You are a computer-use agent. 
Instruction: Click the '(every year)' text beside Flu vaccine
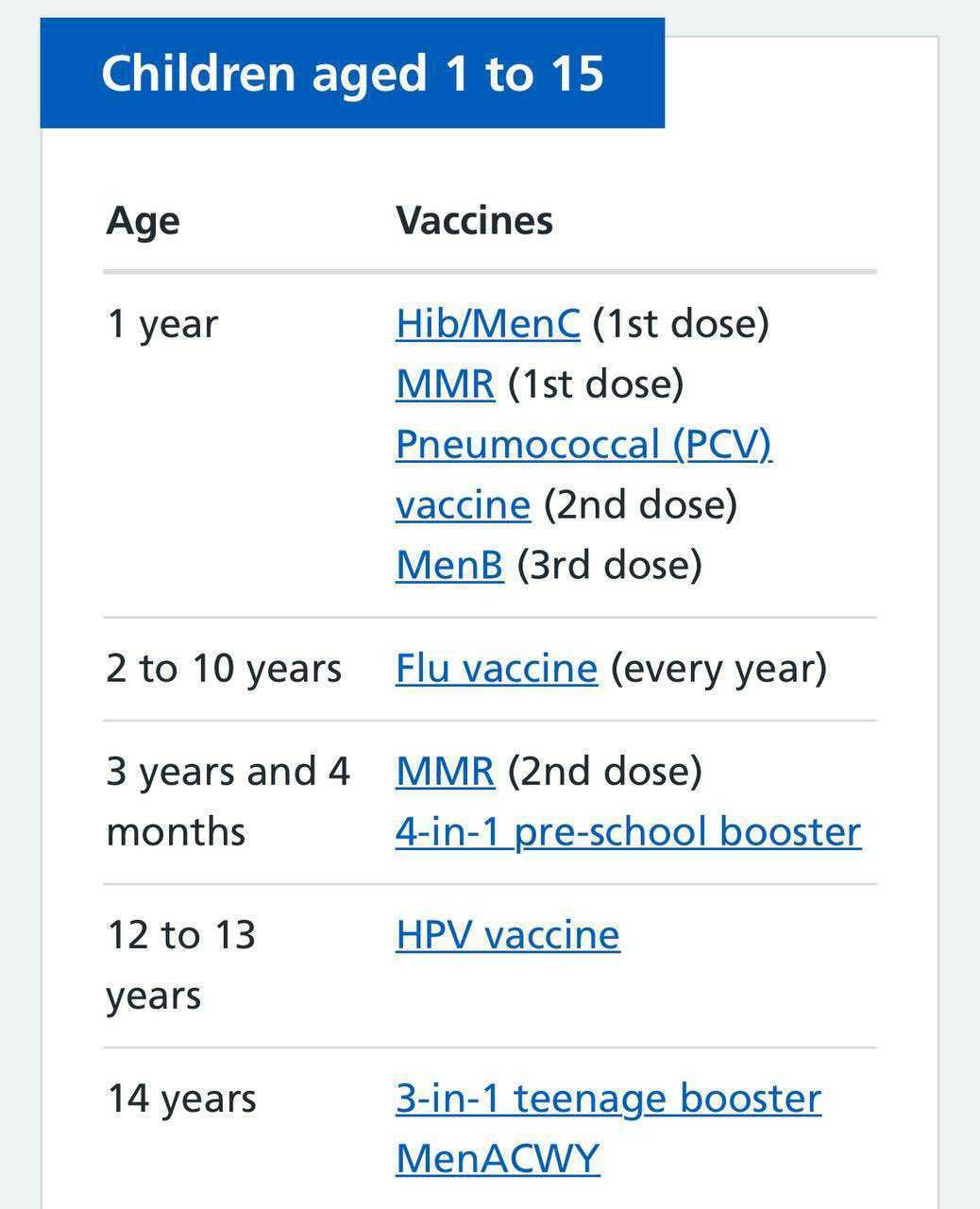(718, 669)
